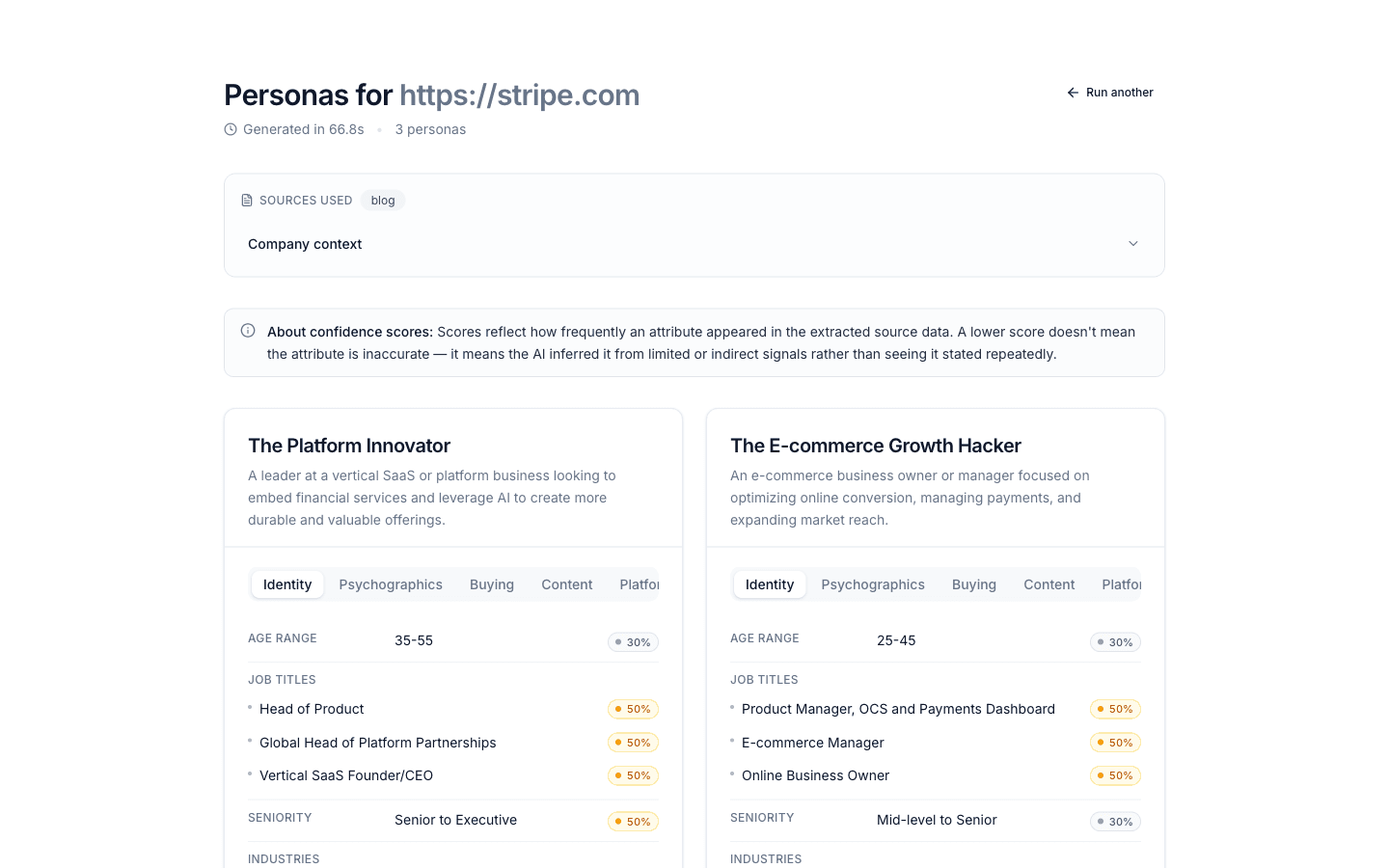Switch to the Buying tab in The Platform Innovator card

coord(492,584)
